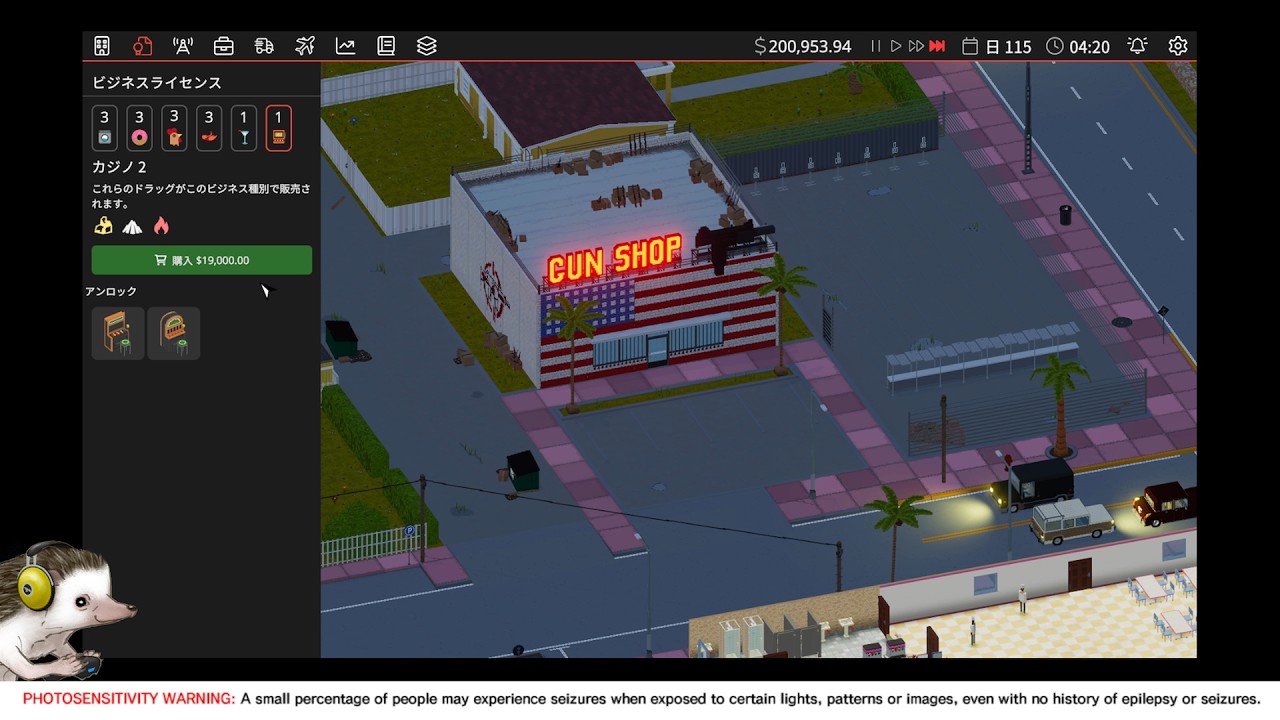1280x720 pixels.
Task: Click the $200,953.94 cash balance
Action: [803, 46]
